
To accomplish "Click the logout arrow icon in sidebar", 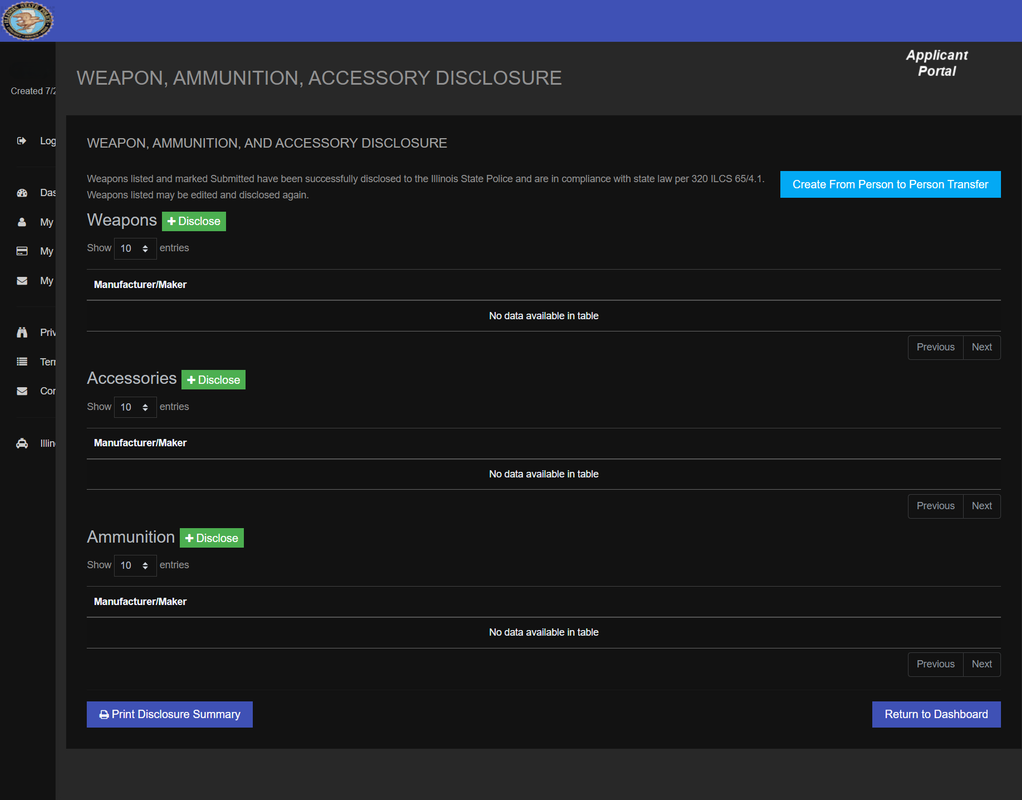I will click(22, 141).
